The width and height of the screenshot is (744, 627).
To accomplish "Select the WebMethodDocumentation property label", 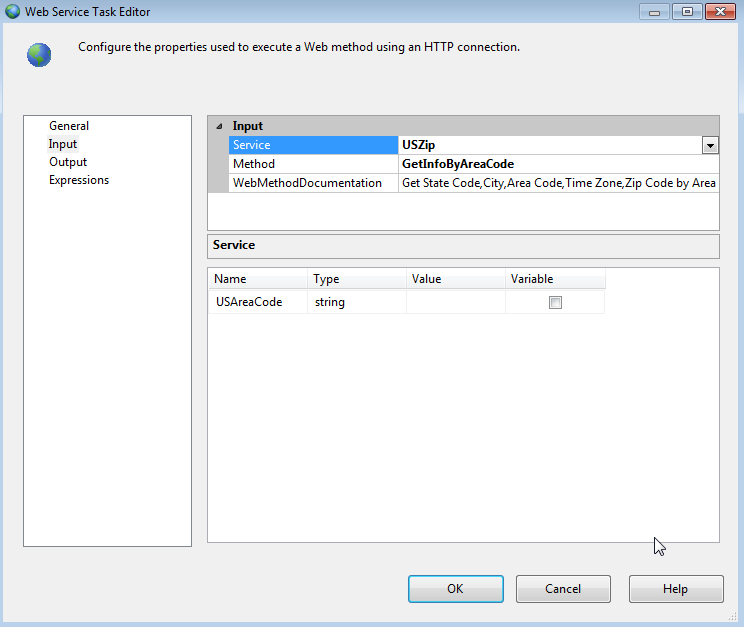I will (313, 183).
